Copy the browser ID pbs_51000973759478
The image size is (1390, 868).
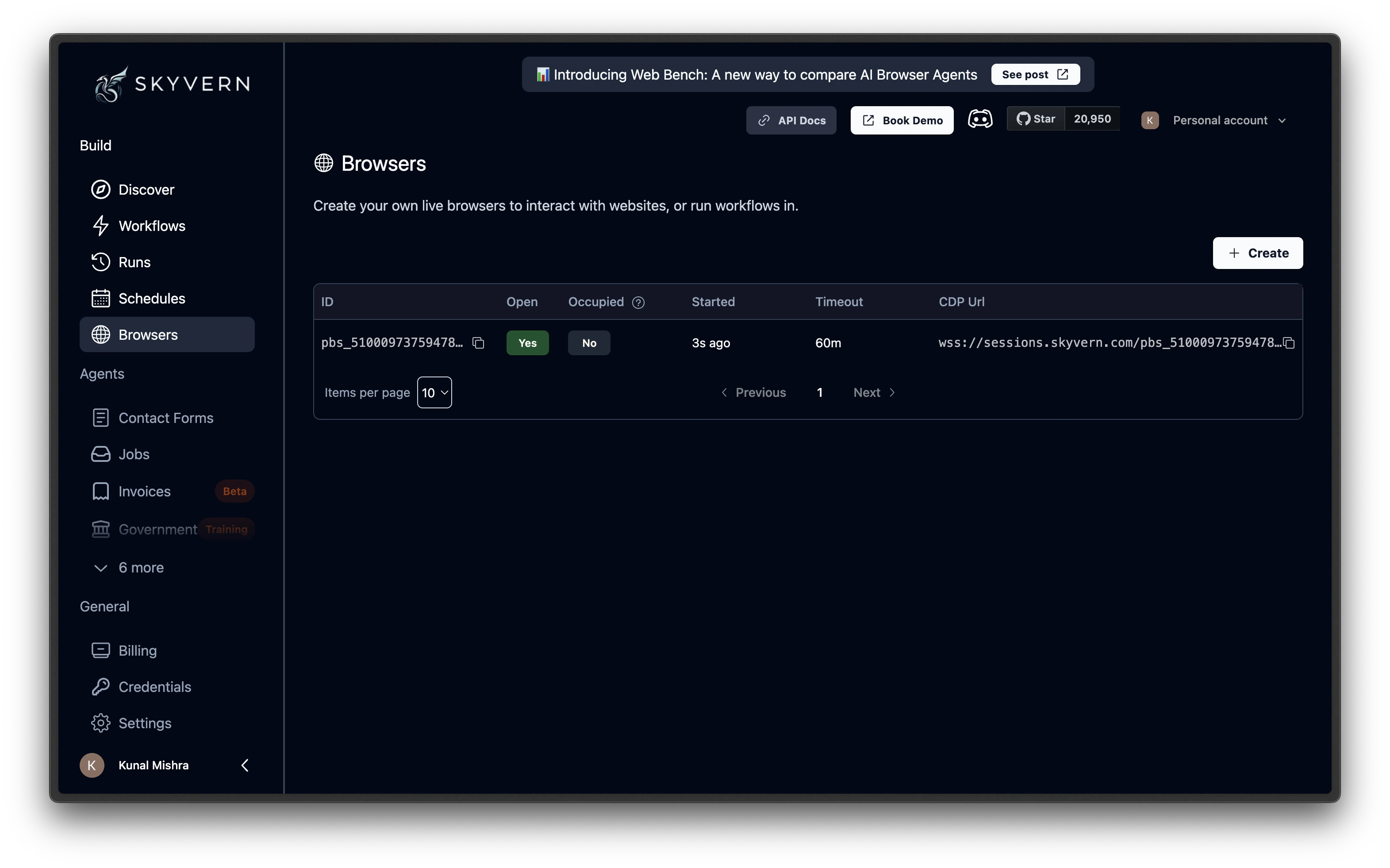point(479,342)
